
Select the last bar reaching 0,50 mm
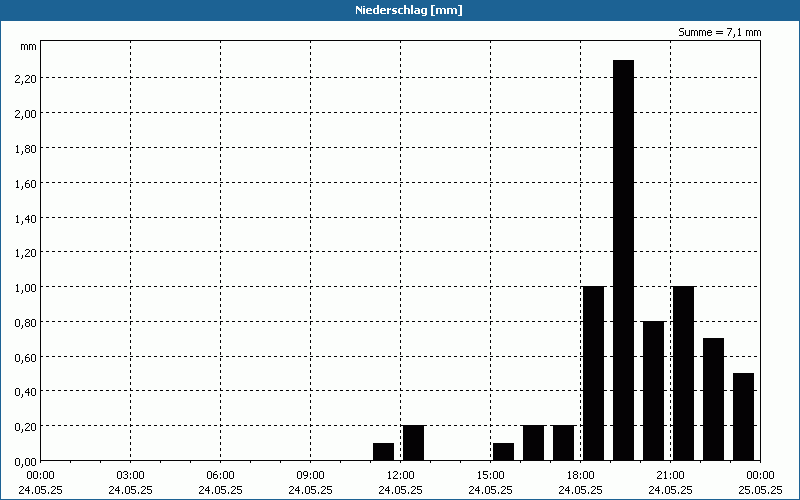pos(743,417)
